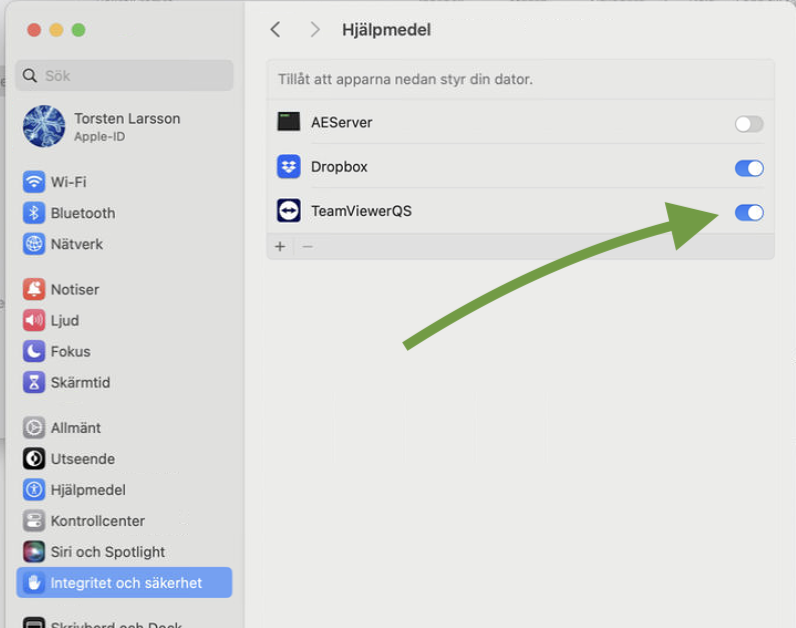The width and height of the screenshot is (796, 628).
Task: Open Nätverk label in the sidebar
Action: pos(77,244)
